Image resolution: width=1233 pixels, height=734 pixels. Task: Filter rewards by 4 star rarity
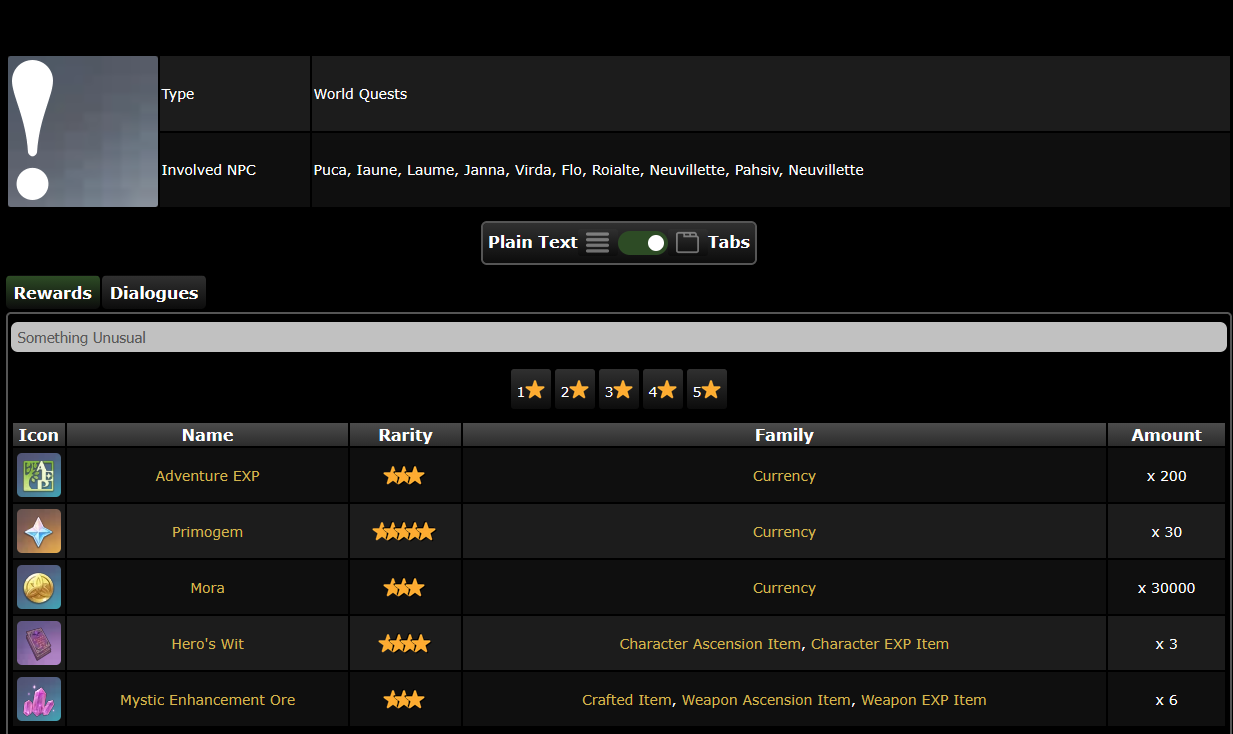pyautogui.click(x=663, y=390)
